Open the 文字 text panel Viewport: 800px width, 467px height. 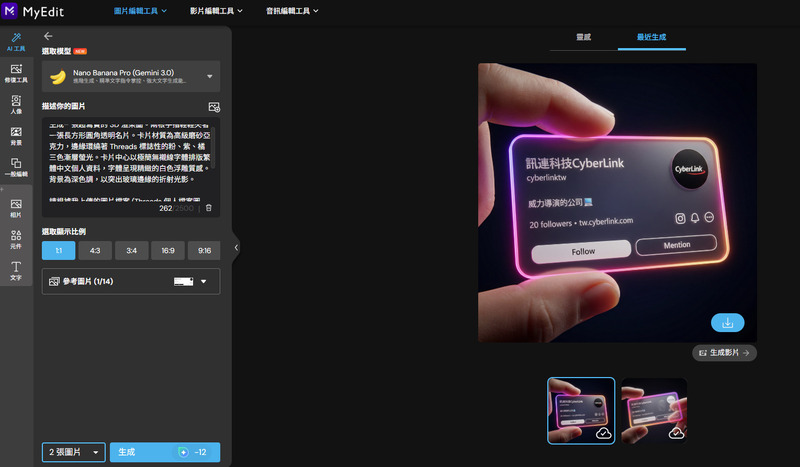16,271
